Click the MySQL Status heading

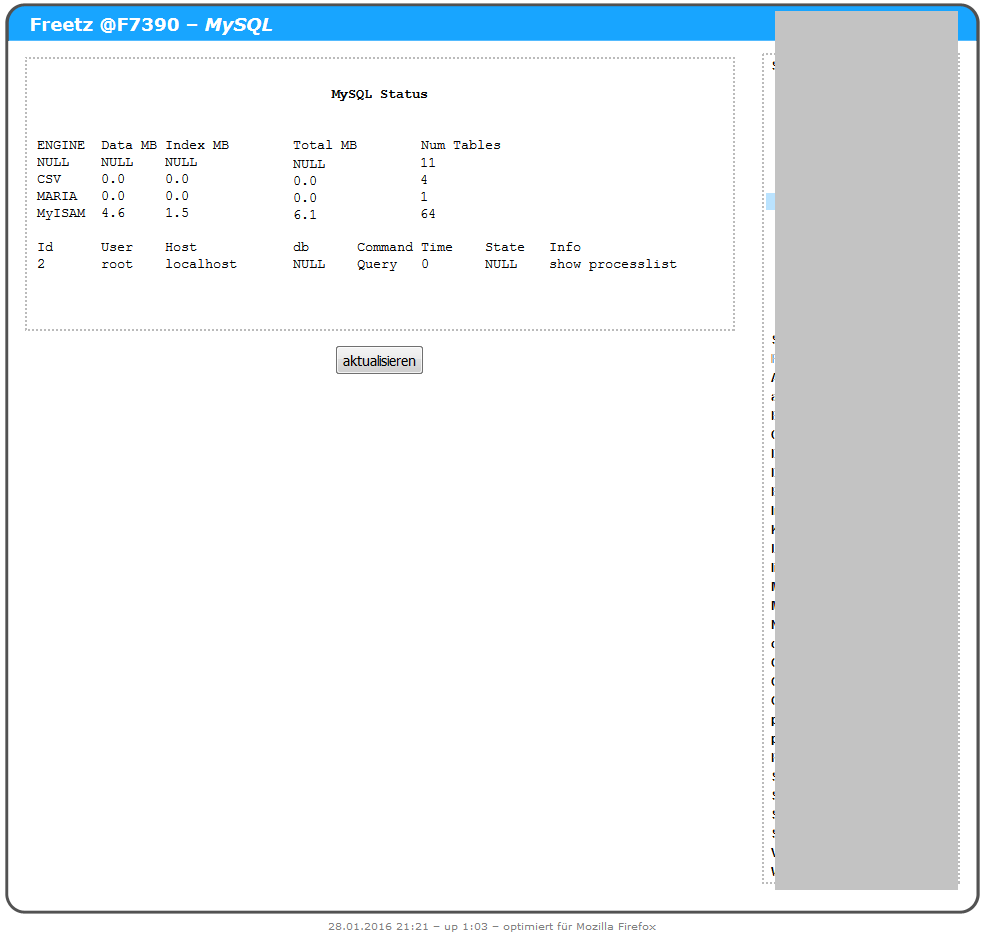pos(379,94)
